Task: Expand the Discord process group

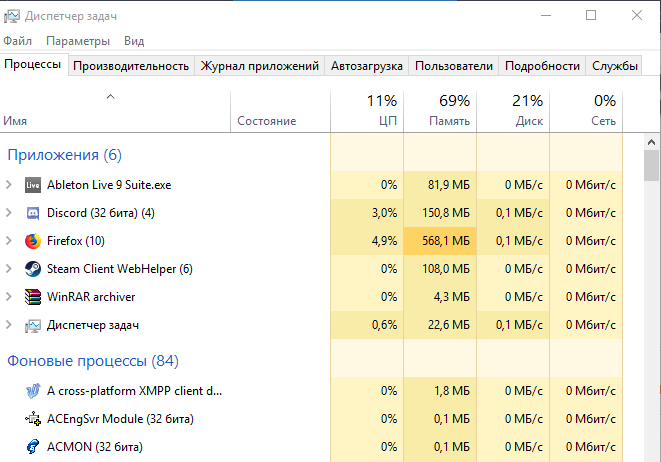Action: pyautogui.click(x=9, y=213)
